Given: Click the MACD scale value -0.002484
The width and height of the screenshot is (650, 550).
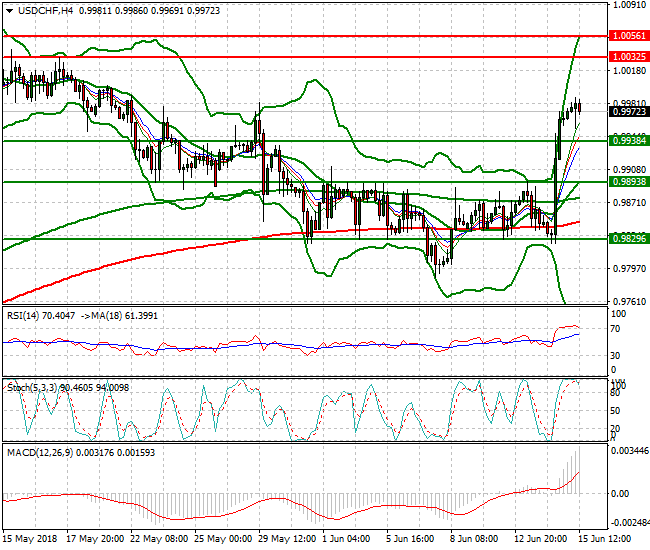Looking at the screenshot, I should (x=630, y=522).
